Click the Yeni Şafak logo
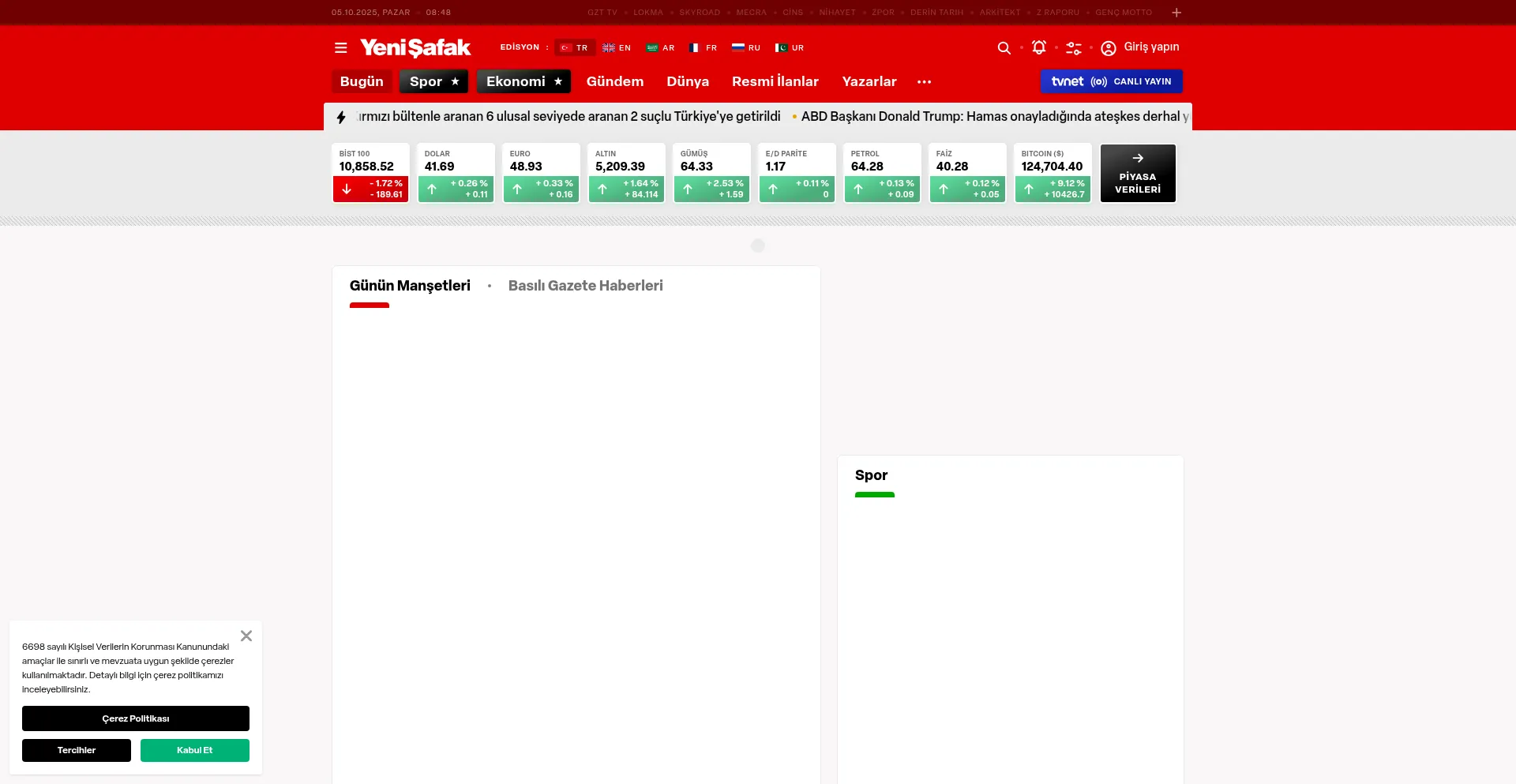 coord(415,48)
